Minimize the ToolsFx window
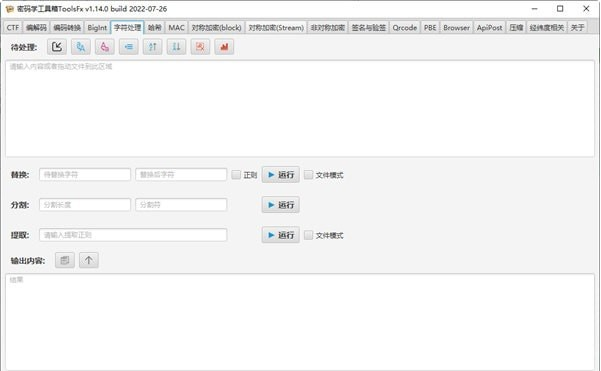 535,9
